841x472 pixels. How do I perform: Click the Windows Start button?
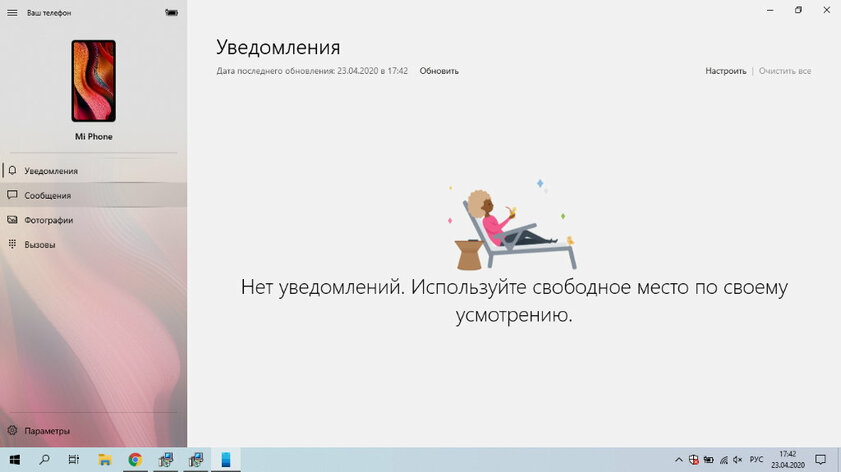[14, 460]
